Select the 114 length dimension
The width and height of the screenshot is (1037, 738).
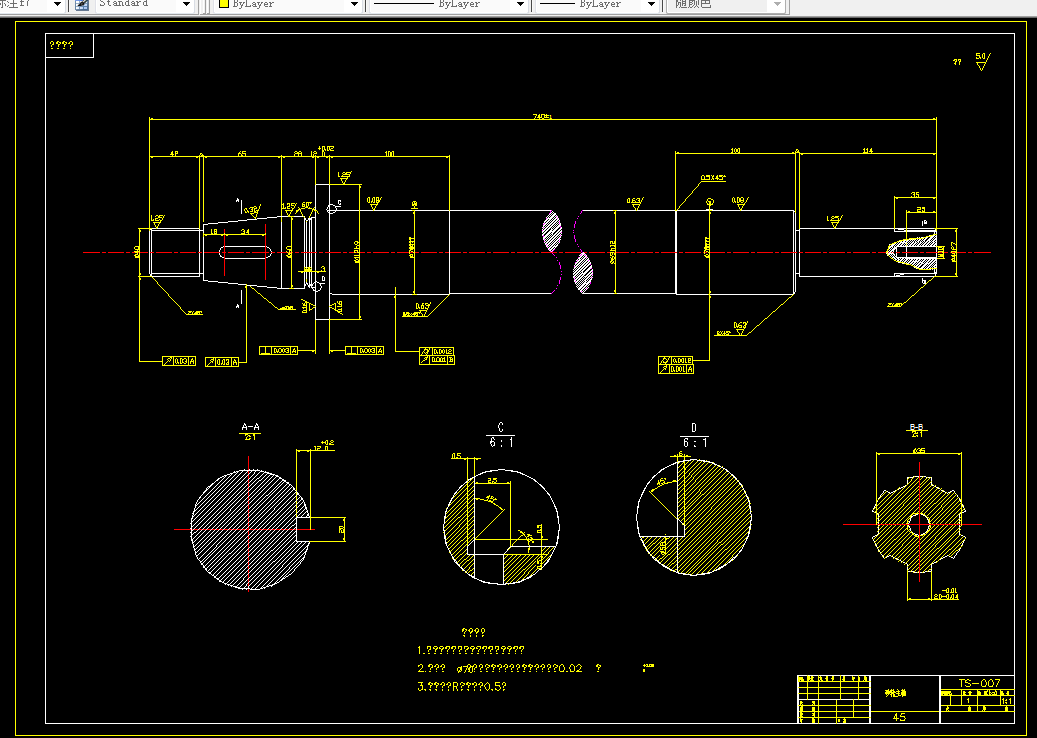click(x=867, y=151)
